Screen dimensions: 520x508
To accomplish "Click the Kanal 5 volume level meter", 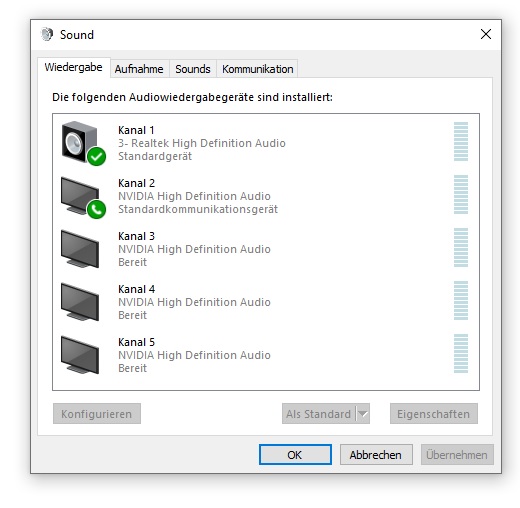I will pyautogui.click(x=461, y=353).
